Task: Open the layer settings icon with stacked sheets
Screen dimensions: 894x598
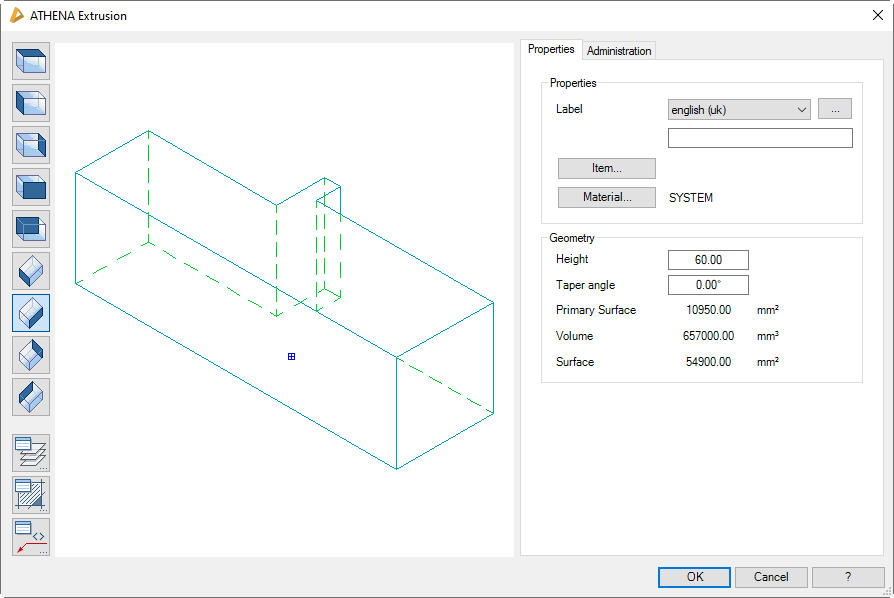Action: click(31, 453)
